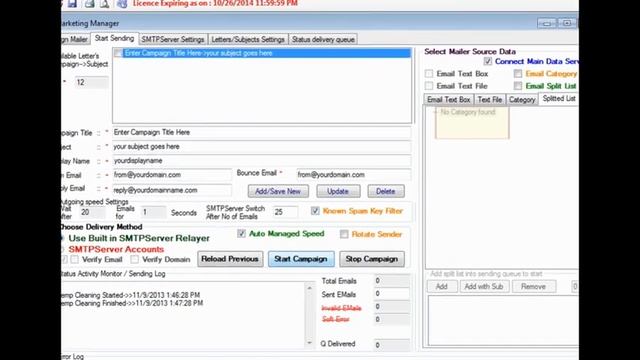Enable the Email Split List checkbox
Viewport: 640px width, 360px height.
point(518,86)
